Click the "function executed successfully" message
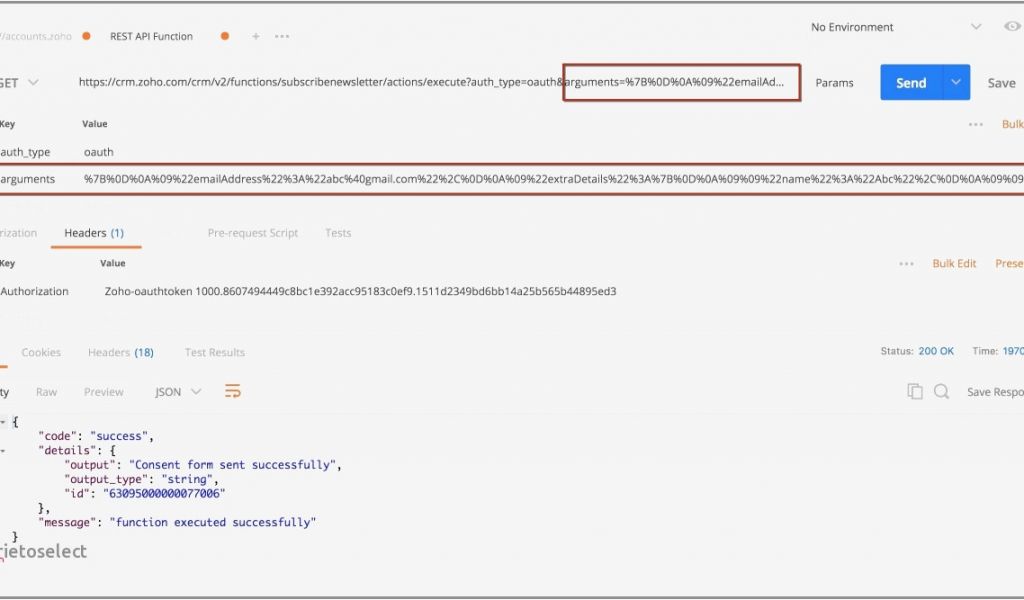Viewport: 1024px width, 600px height. [x=212, y=522]
